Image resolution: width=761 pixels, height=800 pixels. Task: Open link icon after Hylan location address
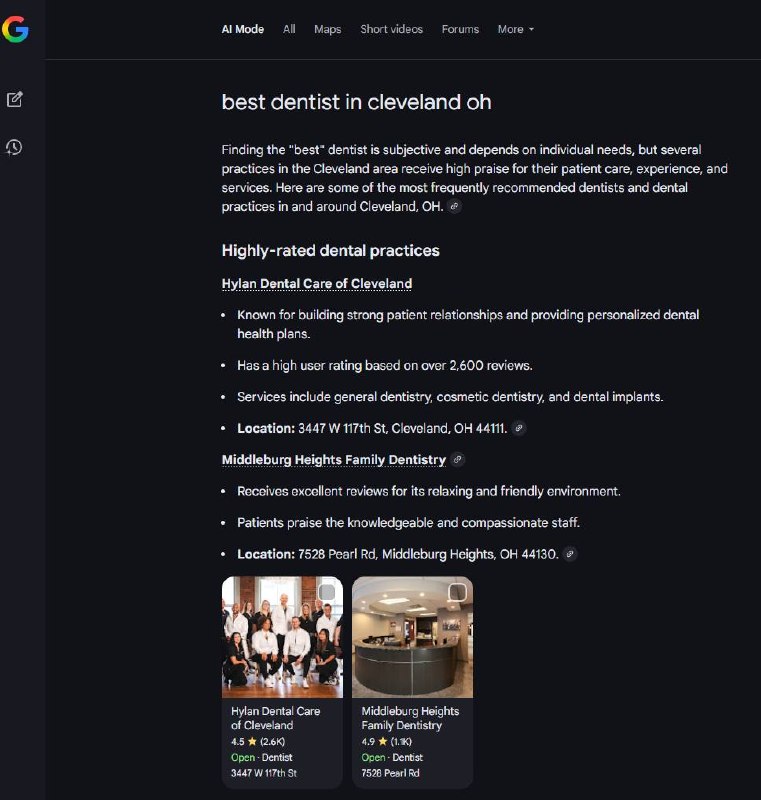pyautogui.click(x=519, y=429)
